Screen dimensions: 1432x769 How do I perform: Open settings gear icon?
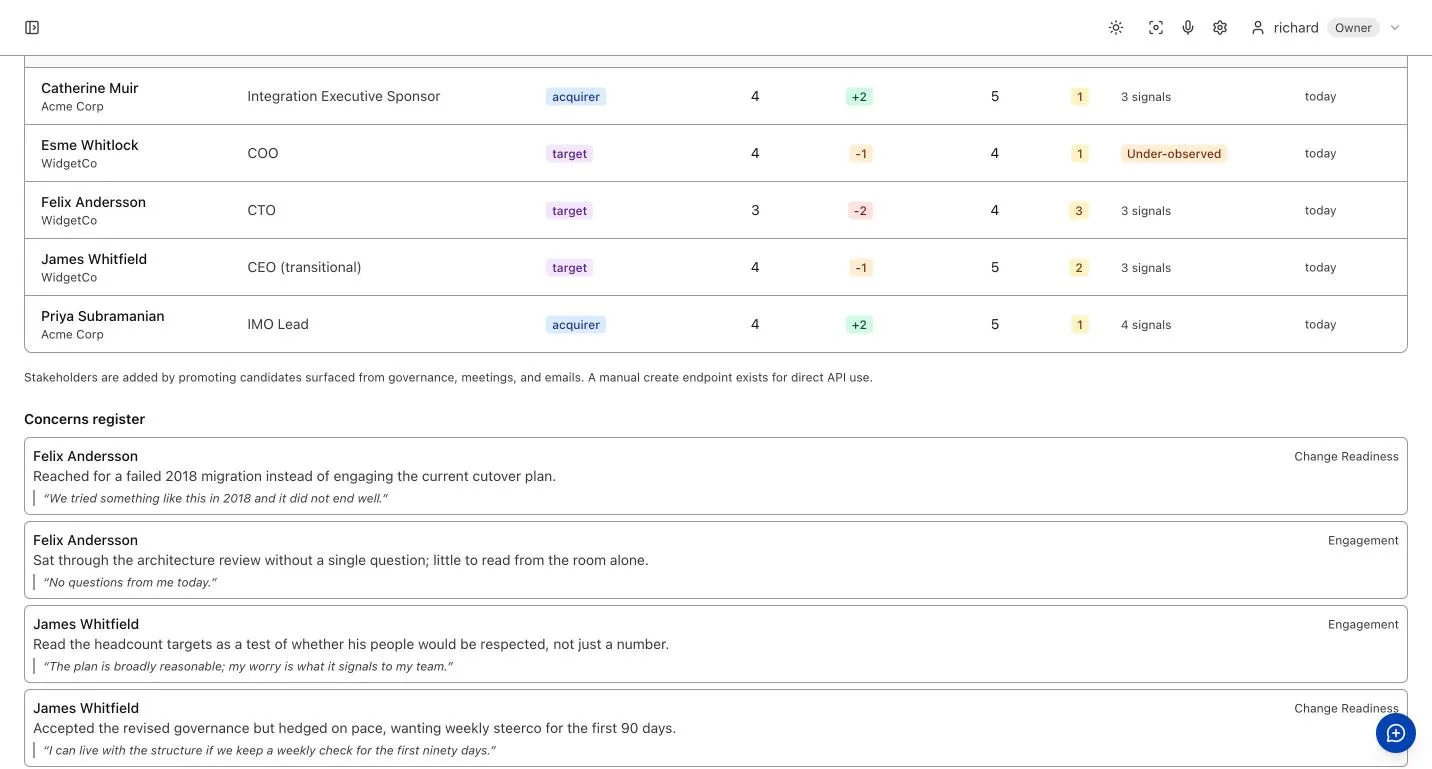(1220, 28)
